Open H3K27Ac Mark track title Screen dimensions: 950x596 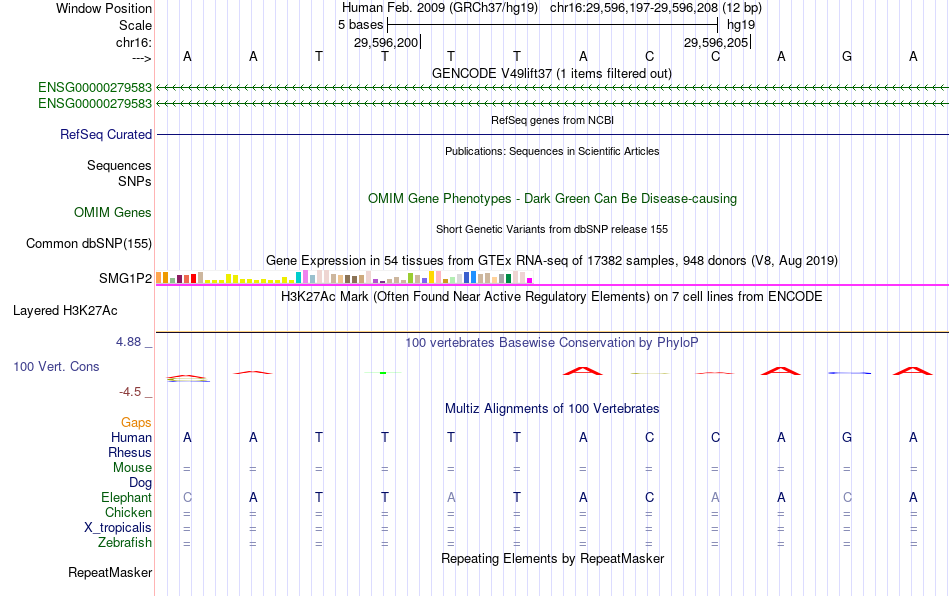pos(552,297)
